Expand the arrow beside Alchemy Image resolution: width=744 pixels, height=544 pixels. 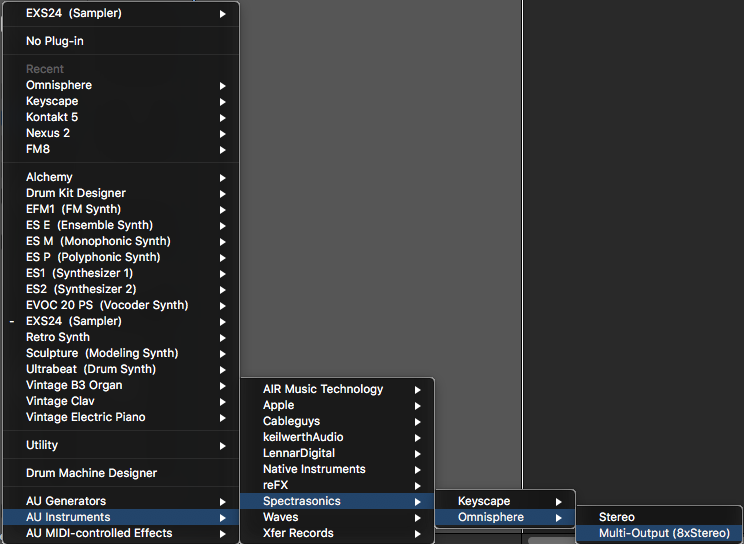223,178
